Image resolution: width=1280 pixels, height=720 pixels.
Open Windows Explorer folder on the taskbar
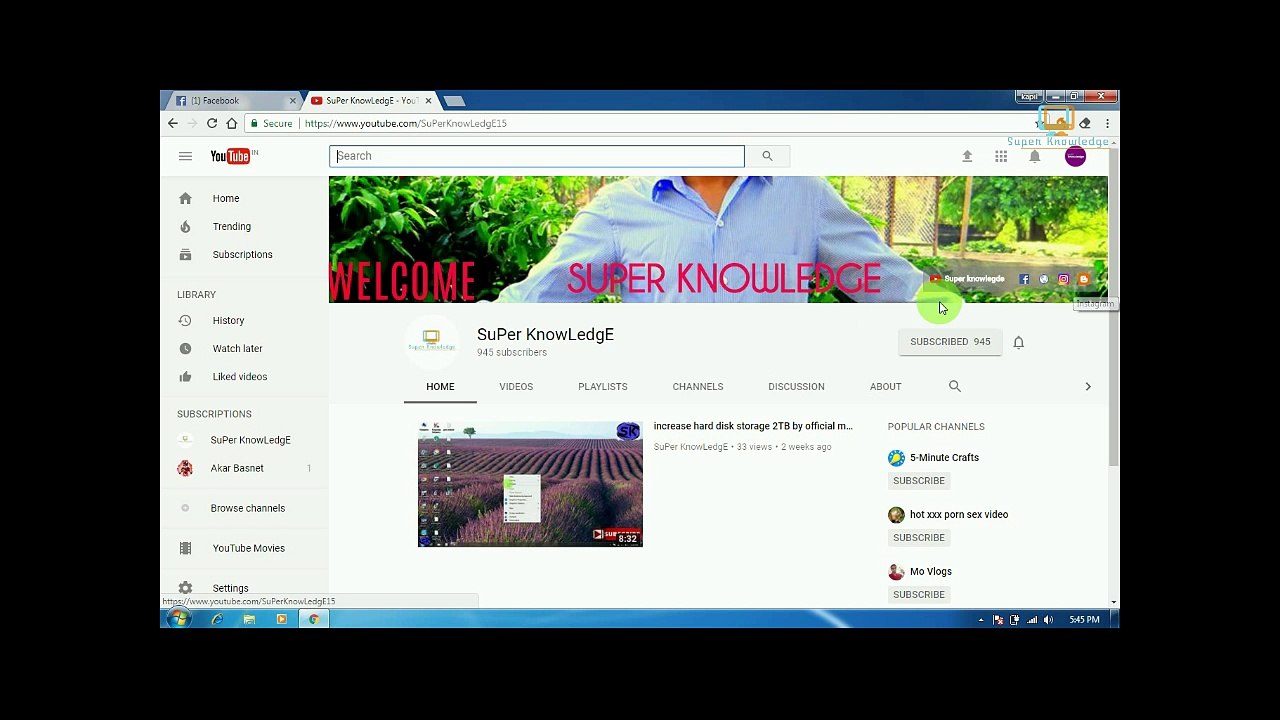249,620
